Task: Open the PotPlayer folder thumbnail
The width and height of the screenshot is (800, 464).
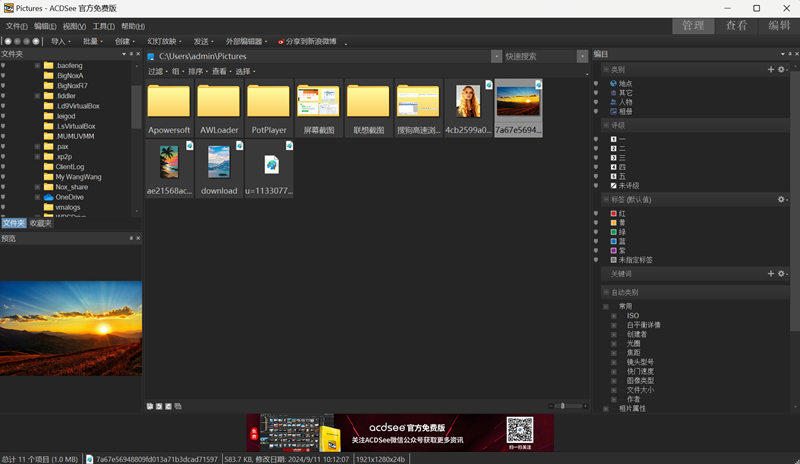Action: 269,103
